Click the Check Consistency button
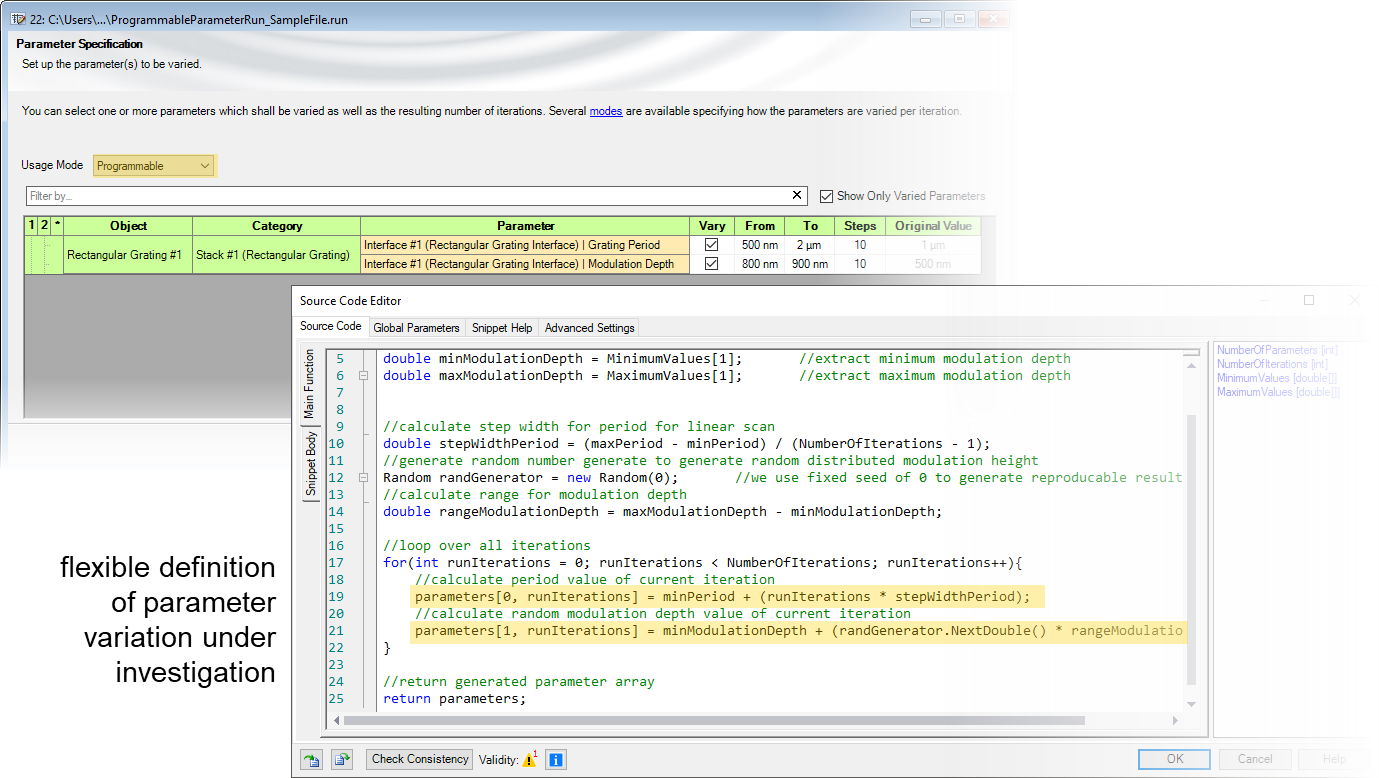1379x778 pixels. pos(419,760)
